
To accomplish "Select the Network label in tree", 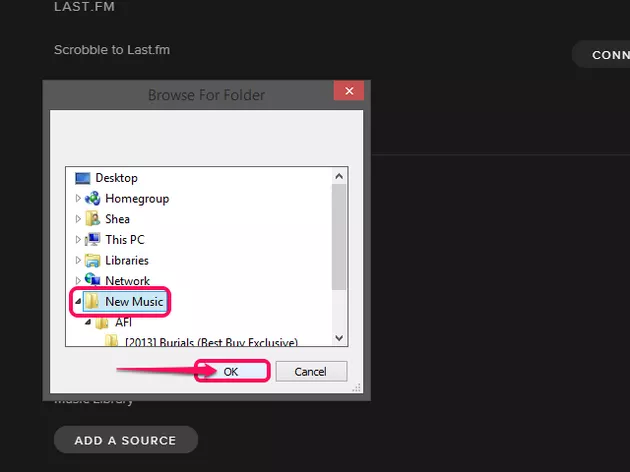I will click(x=127, y=280).
